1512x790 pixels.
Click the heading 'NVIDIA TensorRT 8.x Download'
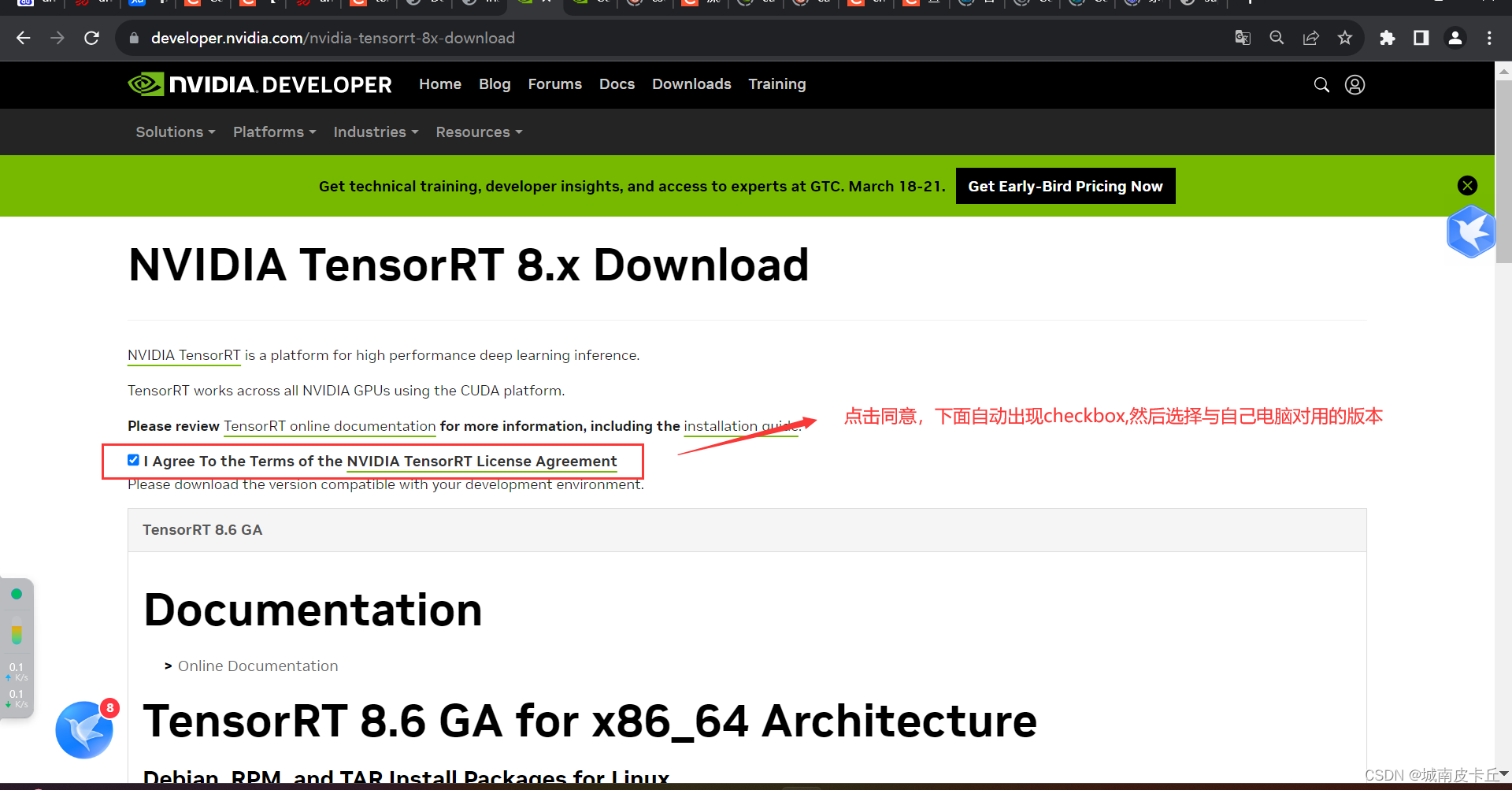pyautogui.click(x=469, y=265)
